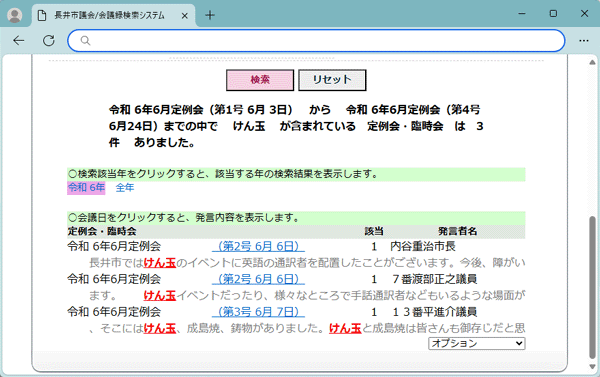Select the 令和 6年 year link
Image resolution: width=600 pixels, height=377 pixels.
click(x=86, y=188)
